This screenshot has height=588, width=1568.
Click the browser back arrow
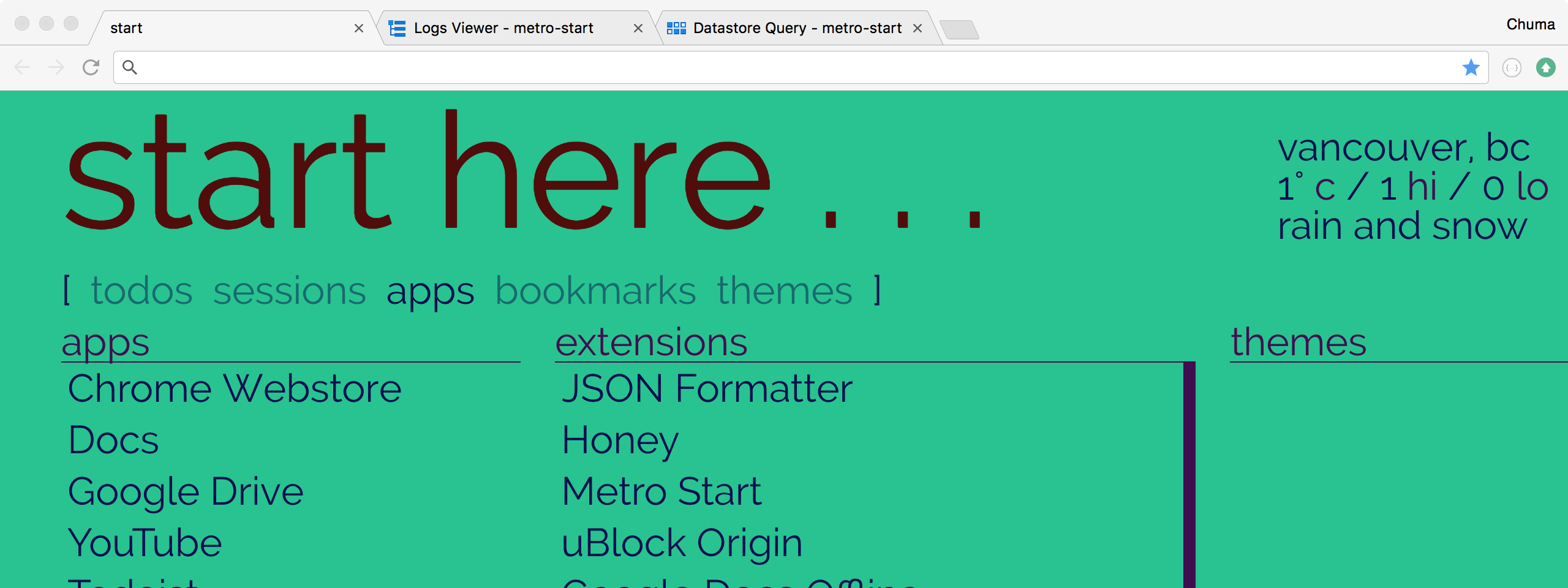tap(22, 67)
